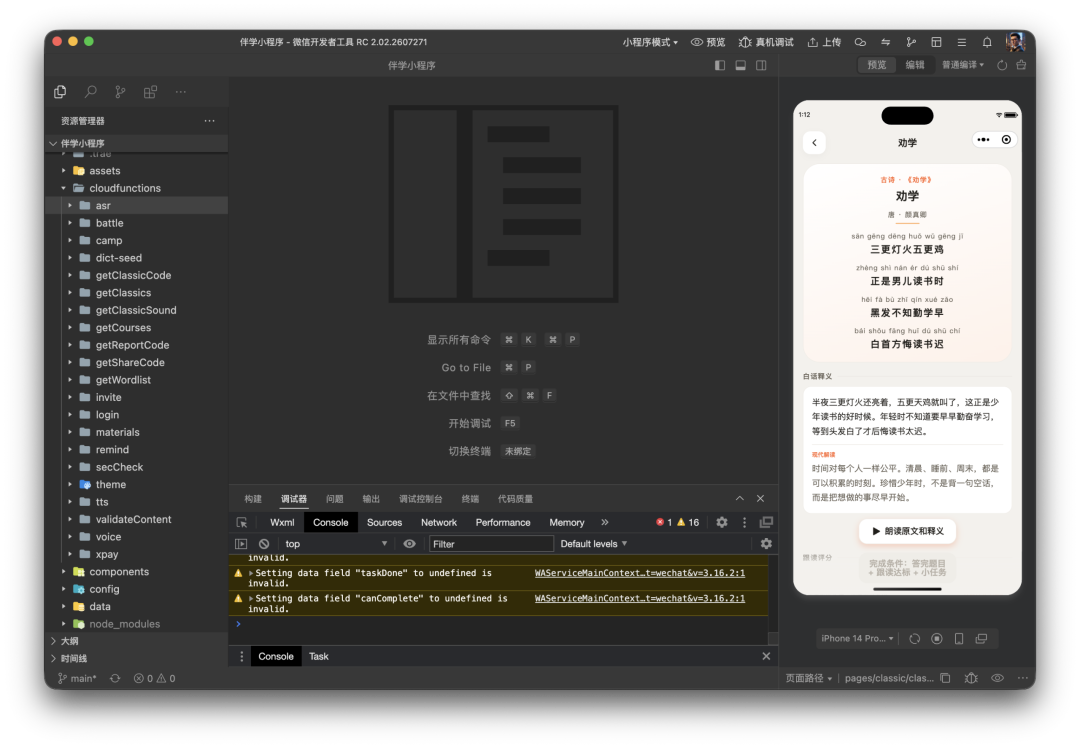Select the 编辑 mode button

[915, 65]
